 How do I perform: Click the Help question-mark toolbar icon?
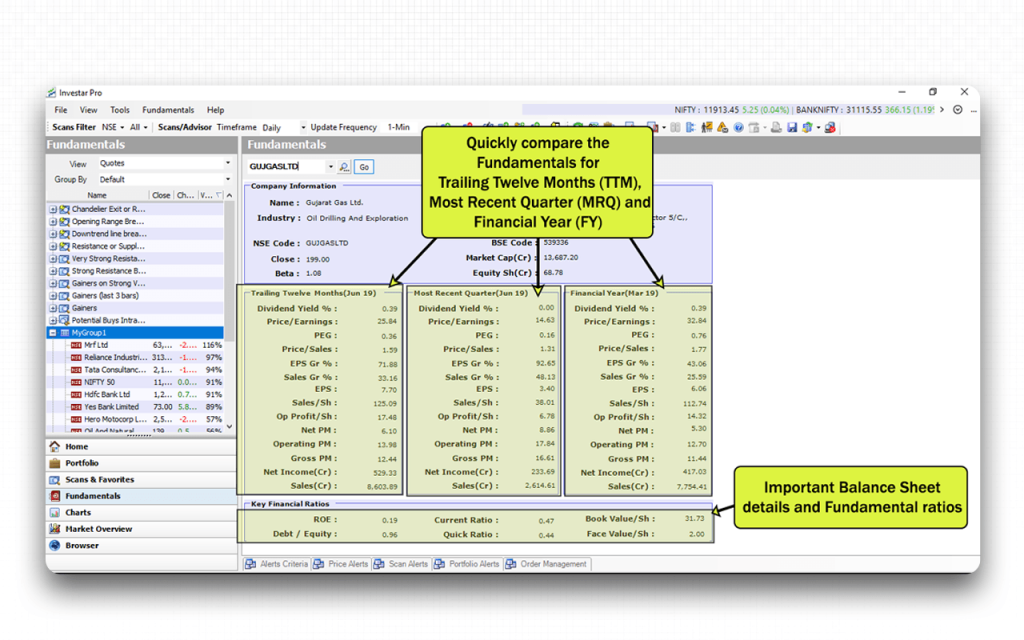coord(740,127)
